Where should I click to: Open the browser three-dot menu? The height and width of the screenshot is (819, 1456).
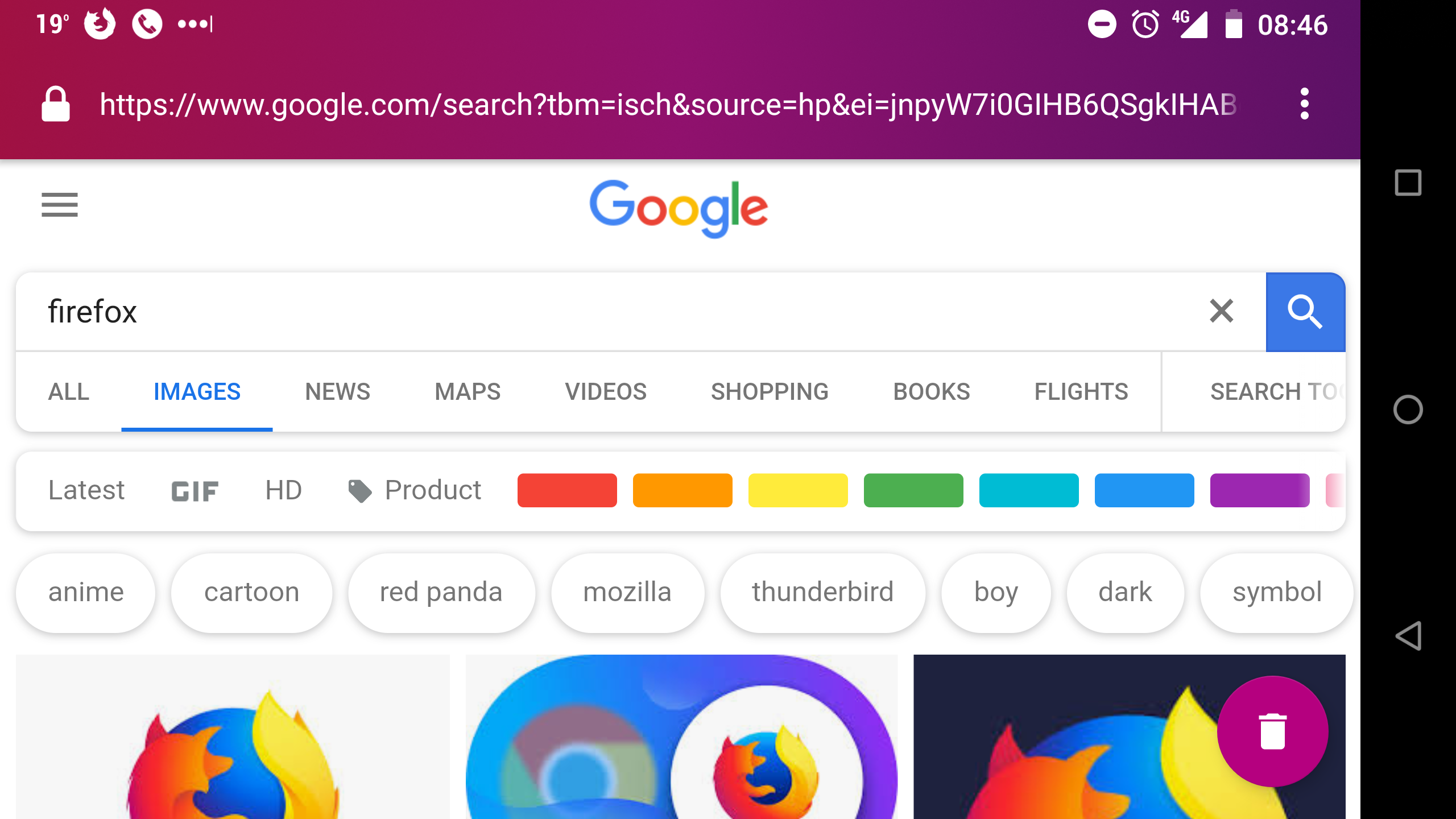click(x=1304, y=104)
